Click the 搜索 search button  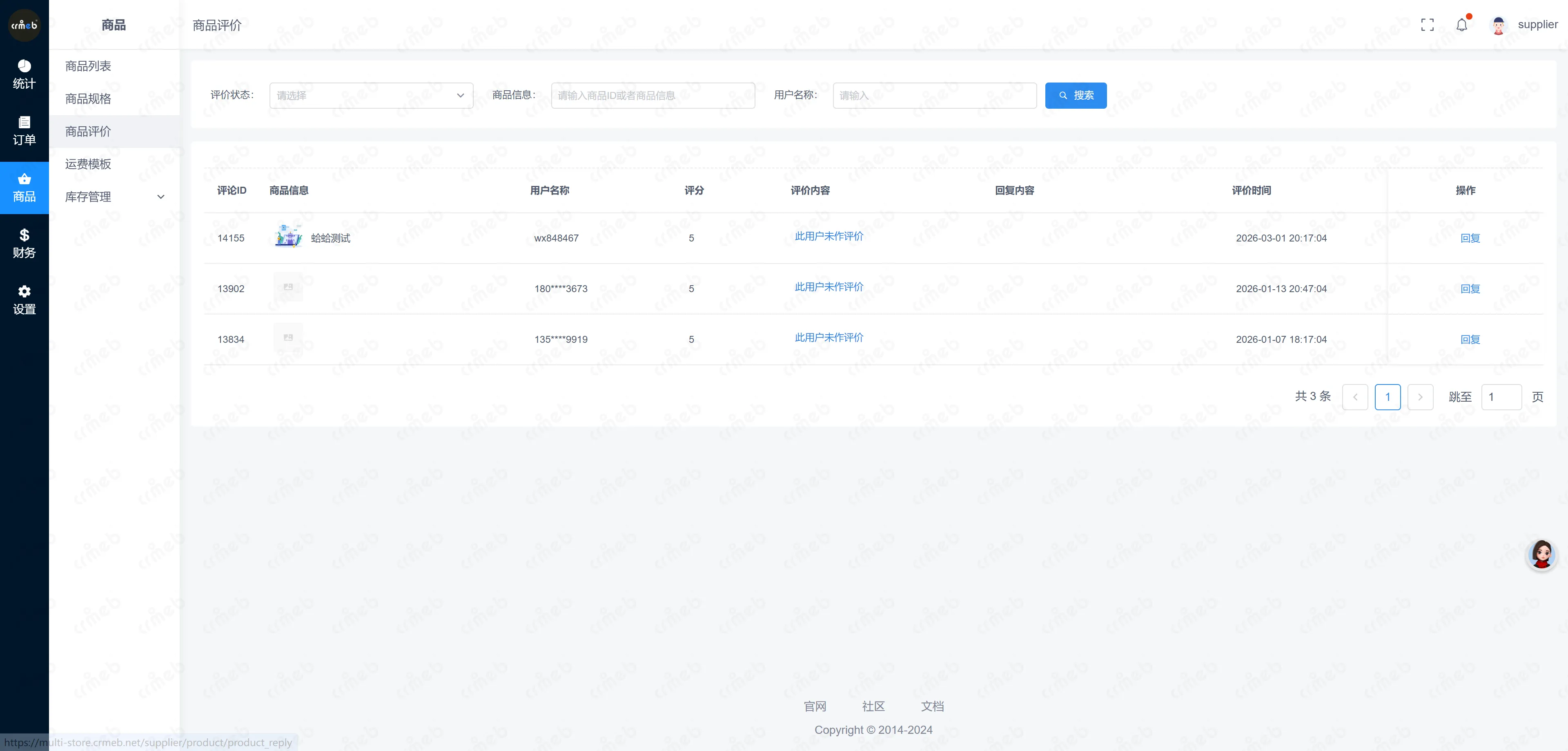(1076, 96)
